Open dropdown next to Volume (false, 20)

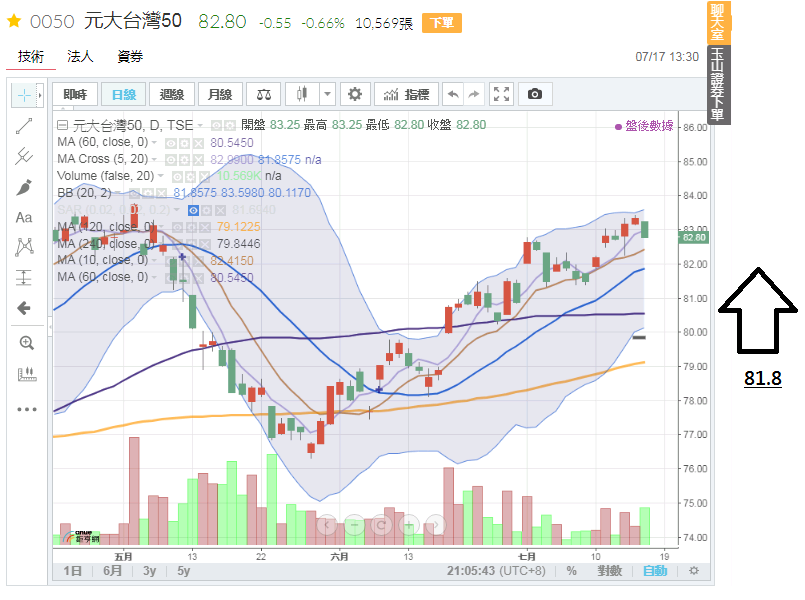click(161, 176)
